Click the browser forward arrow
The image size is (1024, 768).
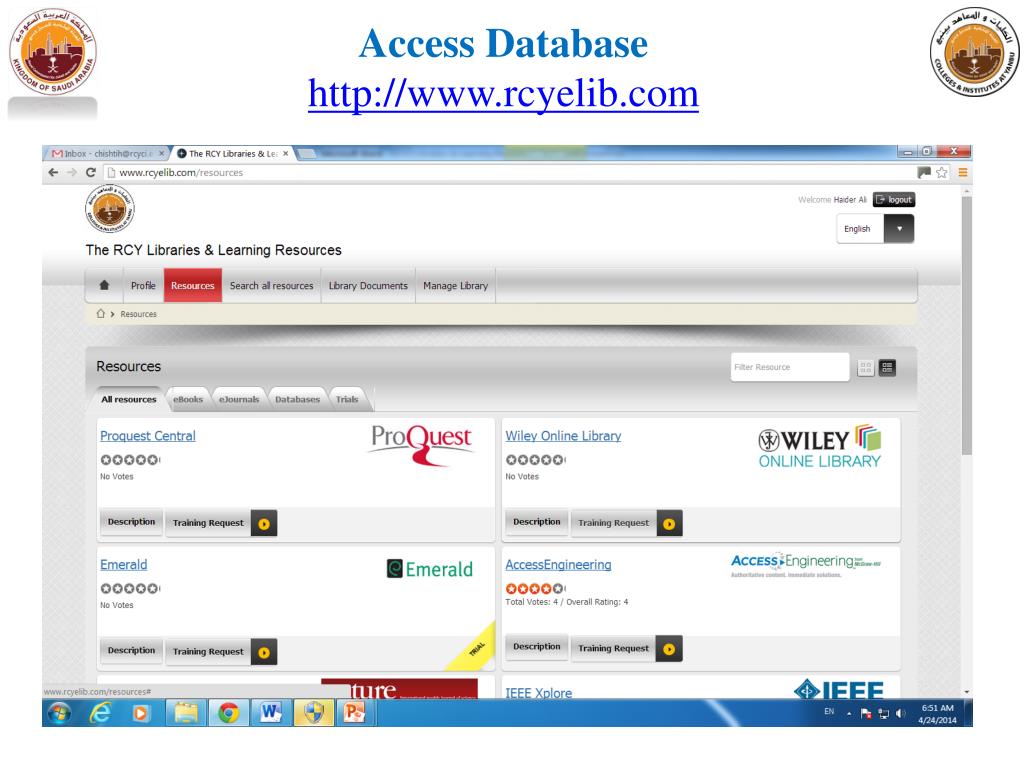point(72,172)
